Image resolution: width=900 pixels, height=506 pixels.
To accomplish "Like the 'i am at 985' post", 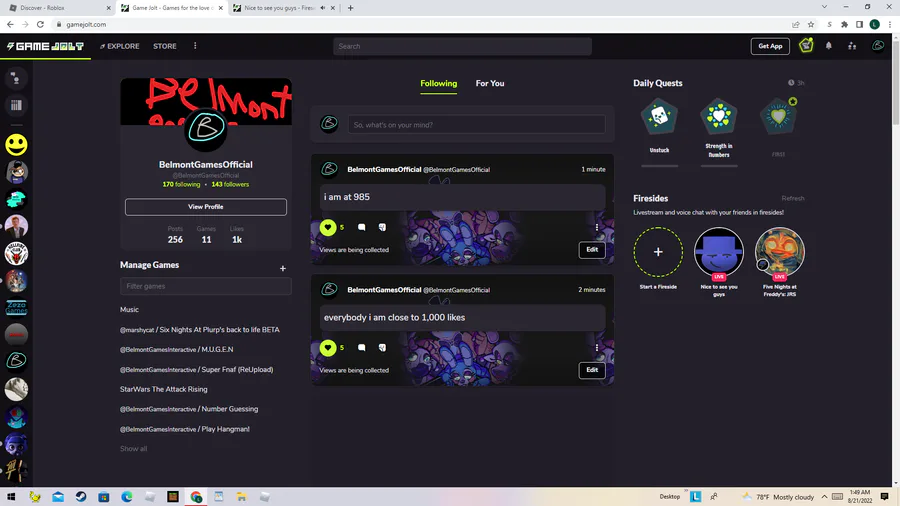I will [x=328, y=227].
